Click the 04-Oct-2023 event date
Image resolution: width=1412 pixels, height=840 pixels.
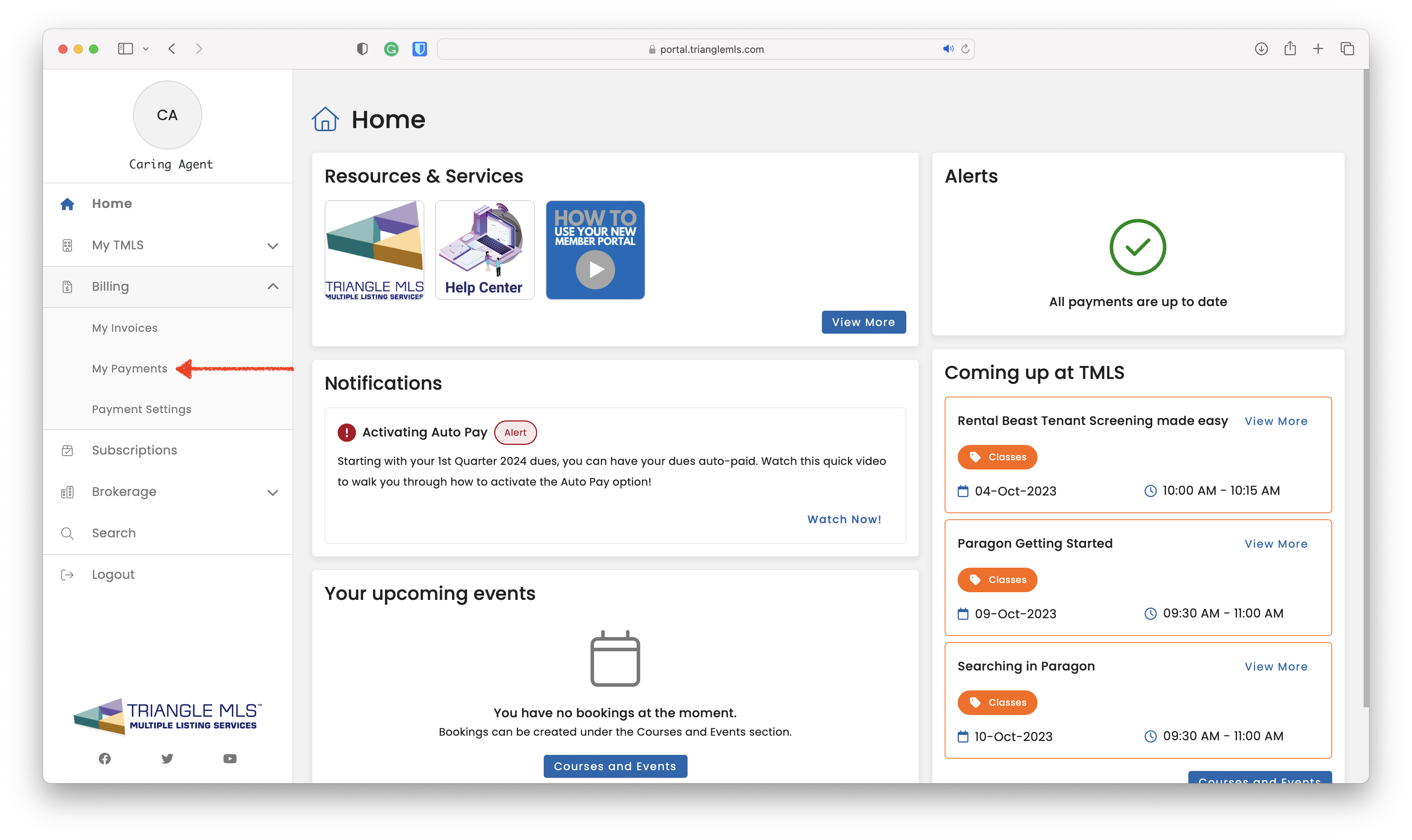click(1015, 491)
